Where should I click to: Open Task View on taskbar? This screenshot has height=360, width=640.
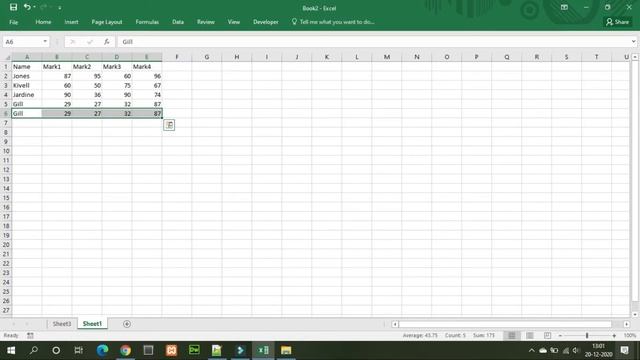point(78,350)
